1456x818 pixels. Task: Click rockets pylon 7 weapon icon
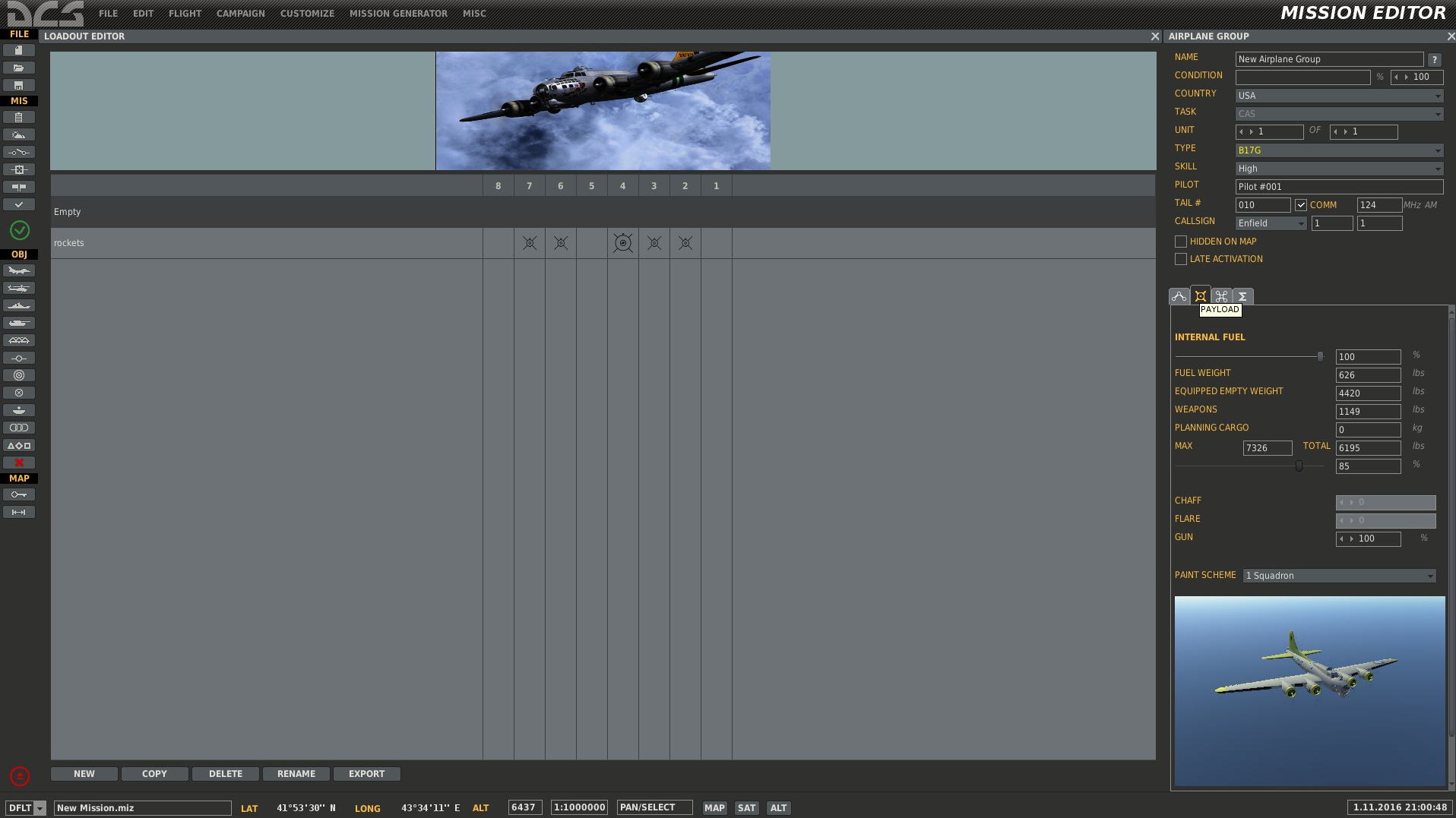pos(530,243)
